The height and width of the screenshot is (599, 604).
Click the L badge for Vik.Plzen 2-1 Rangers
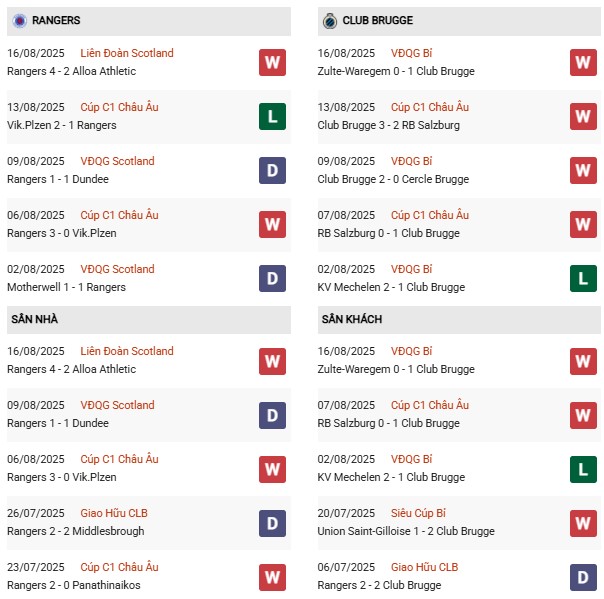[x=272, y=117]
